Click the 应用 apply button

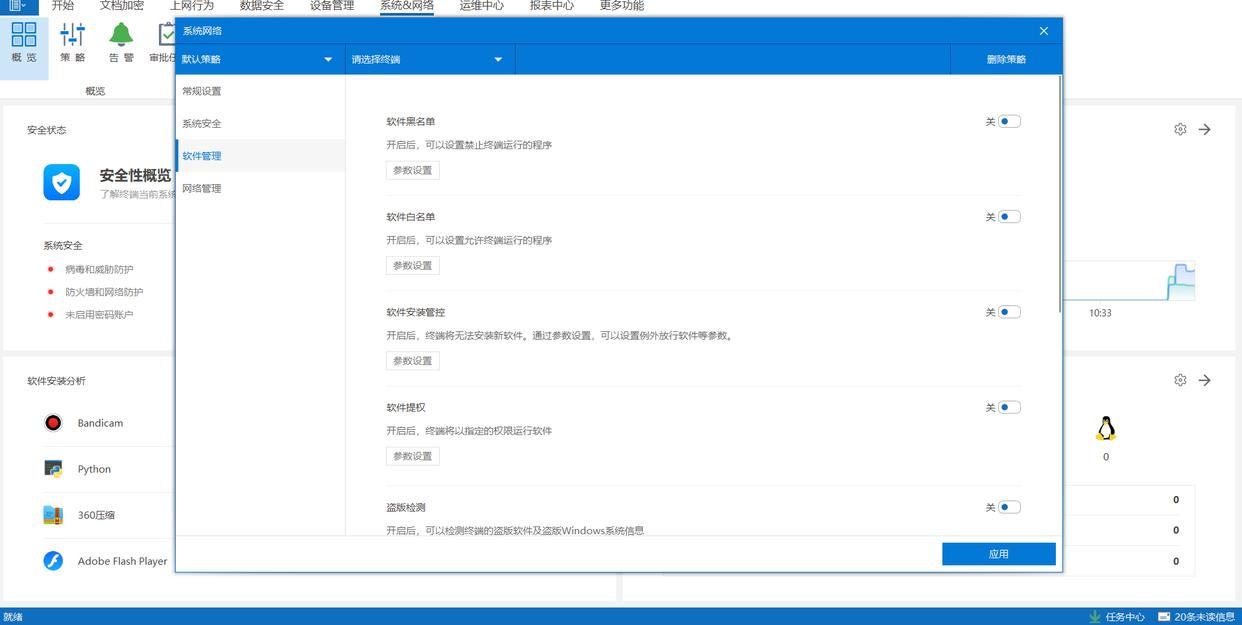998,554
